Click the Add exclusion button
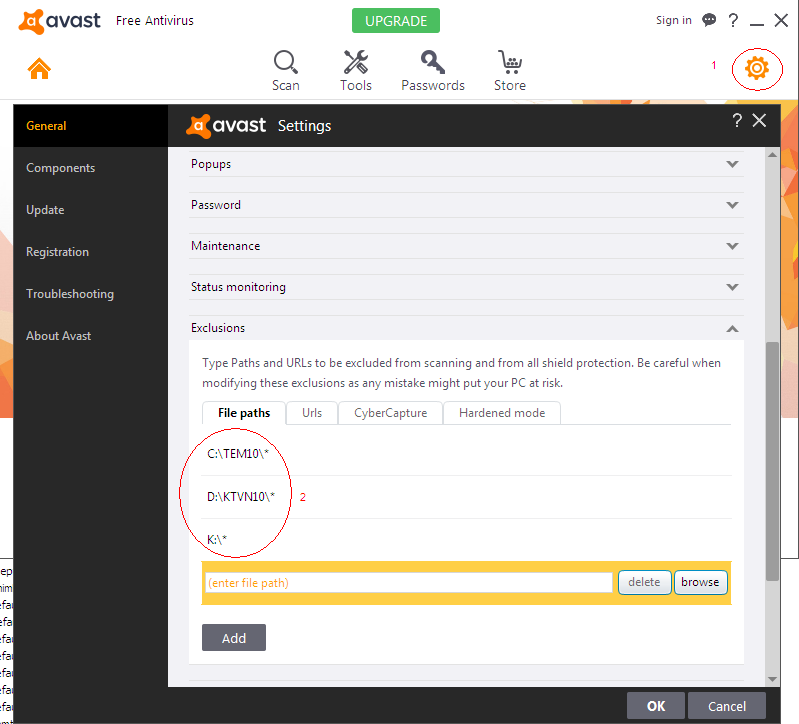799x724 pixels. coord(234,637)
